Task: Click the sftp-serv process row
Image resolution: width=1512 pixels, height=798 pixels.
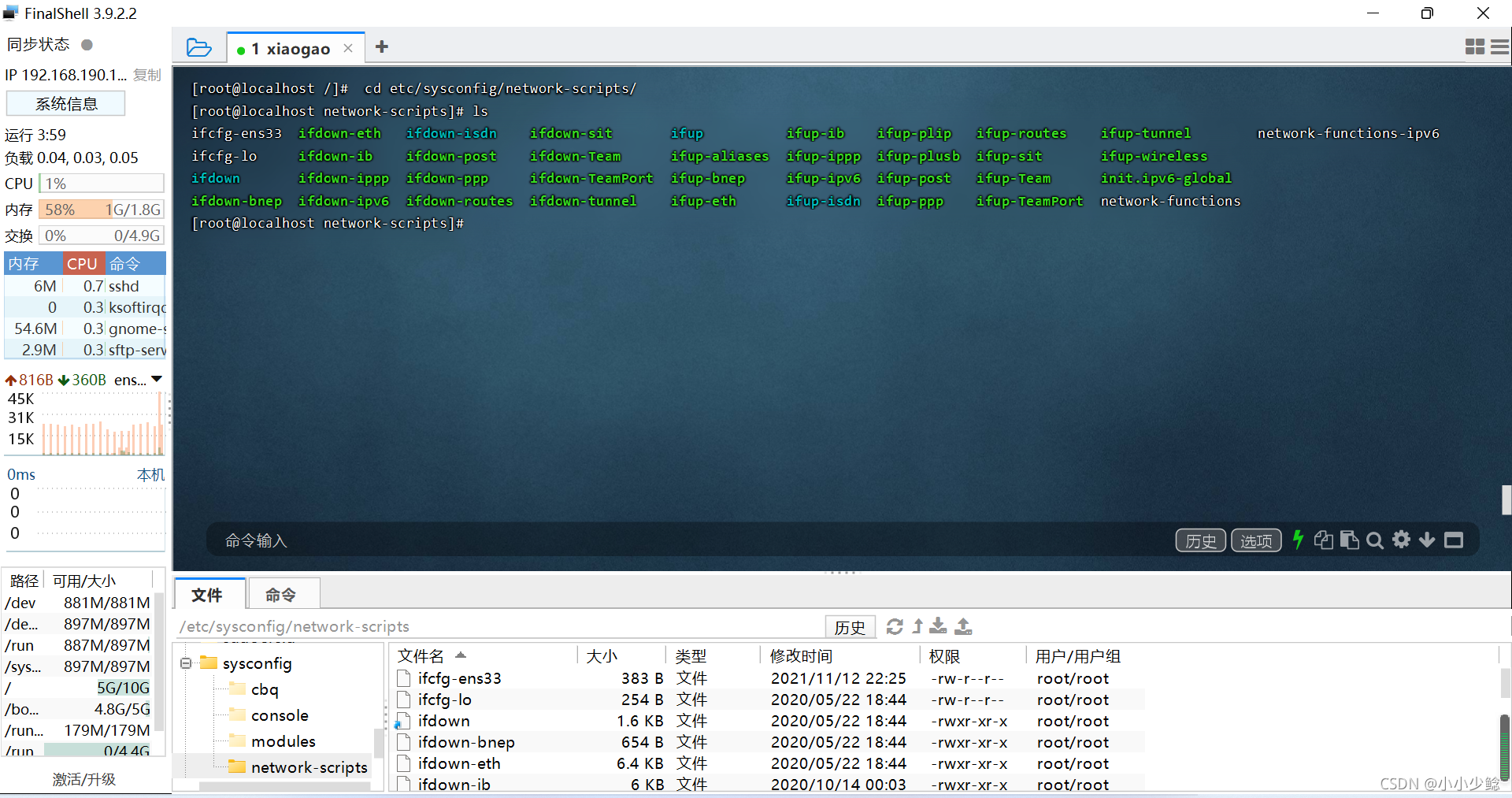Action: (x=85, y=350)
